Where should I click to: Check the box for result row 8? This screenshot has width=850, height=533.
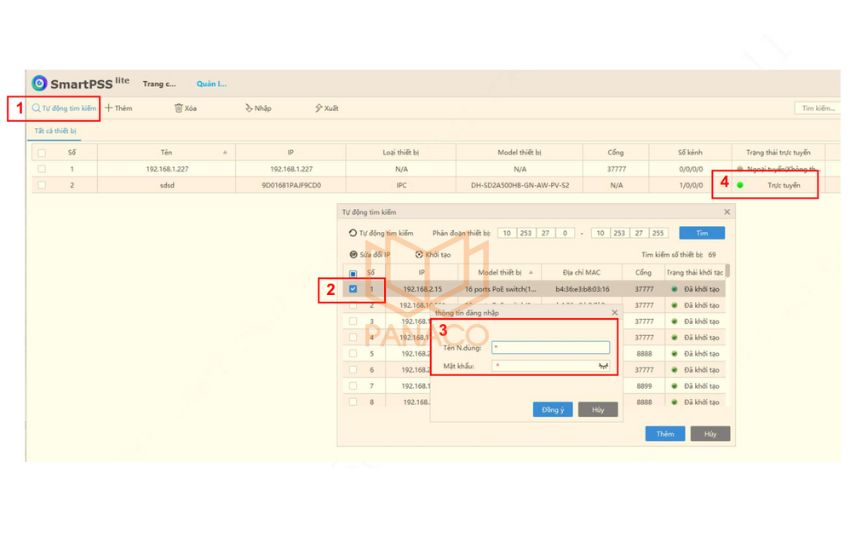(x=353, y=402)
